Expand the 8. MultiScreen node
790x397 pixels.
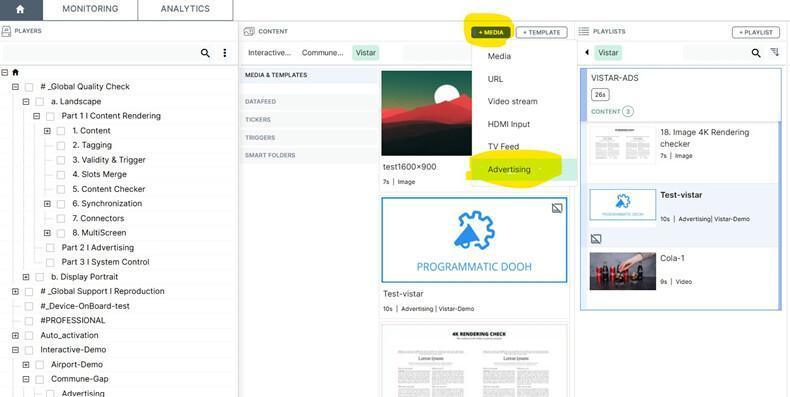47,233
